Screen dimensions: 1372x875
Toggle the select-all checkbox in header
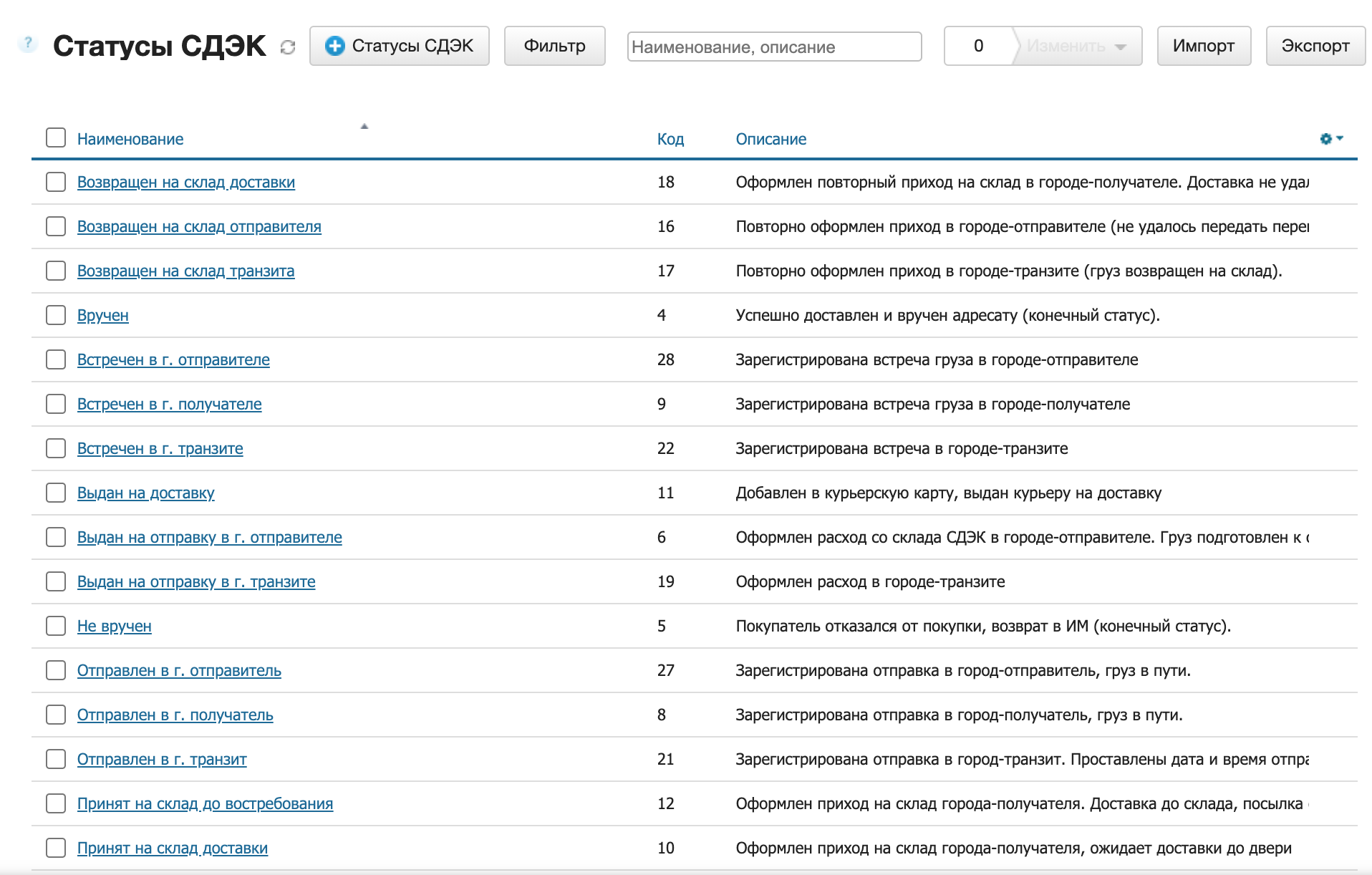coord(56,138)
